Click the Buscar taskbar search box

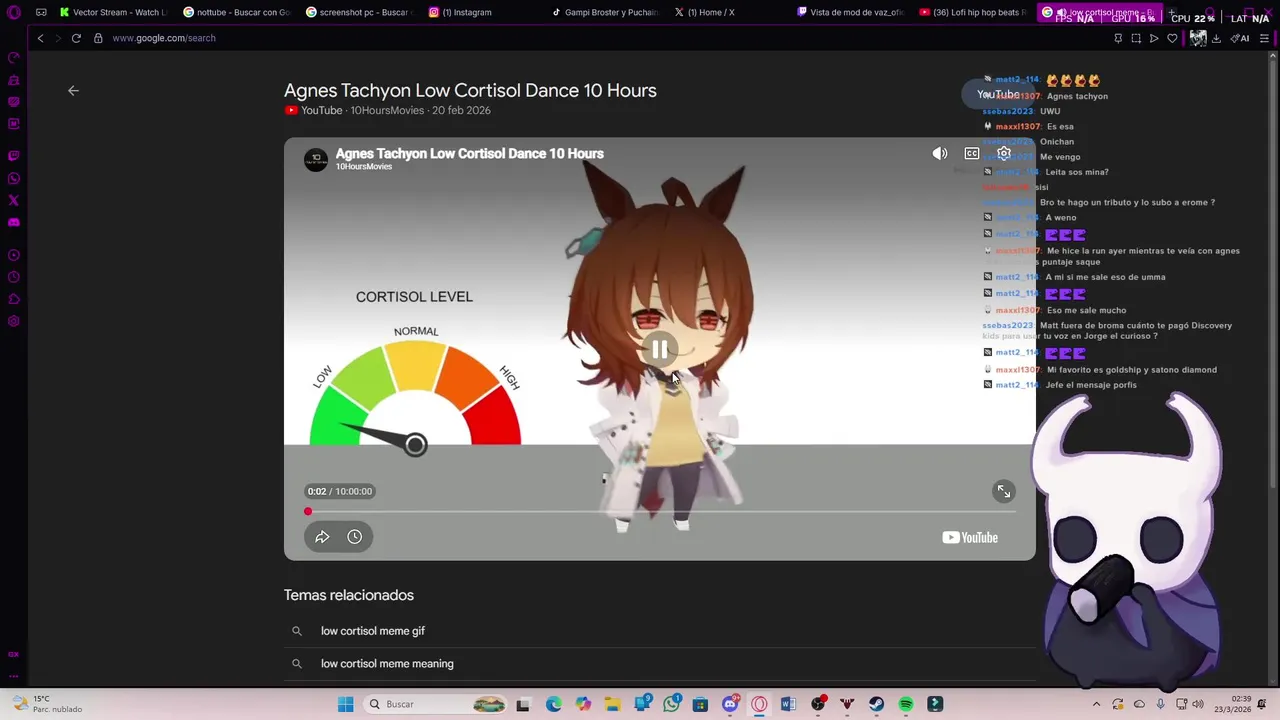click(x=436, y=704)
